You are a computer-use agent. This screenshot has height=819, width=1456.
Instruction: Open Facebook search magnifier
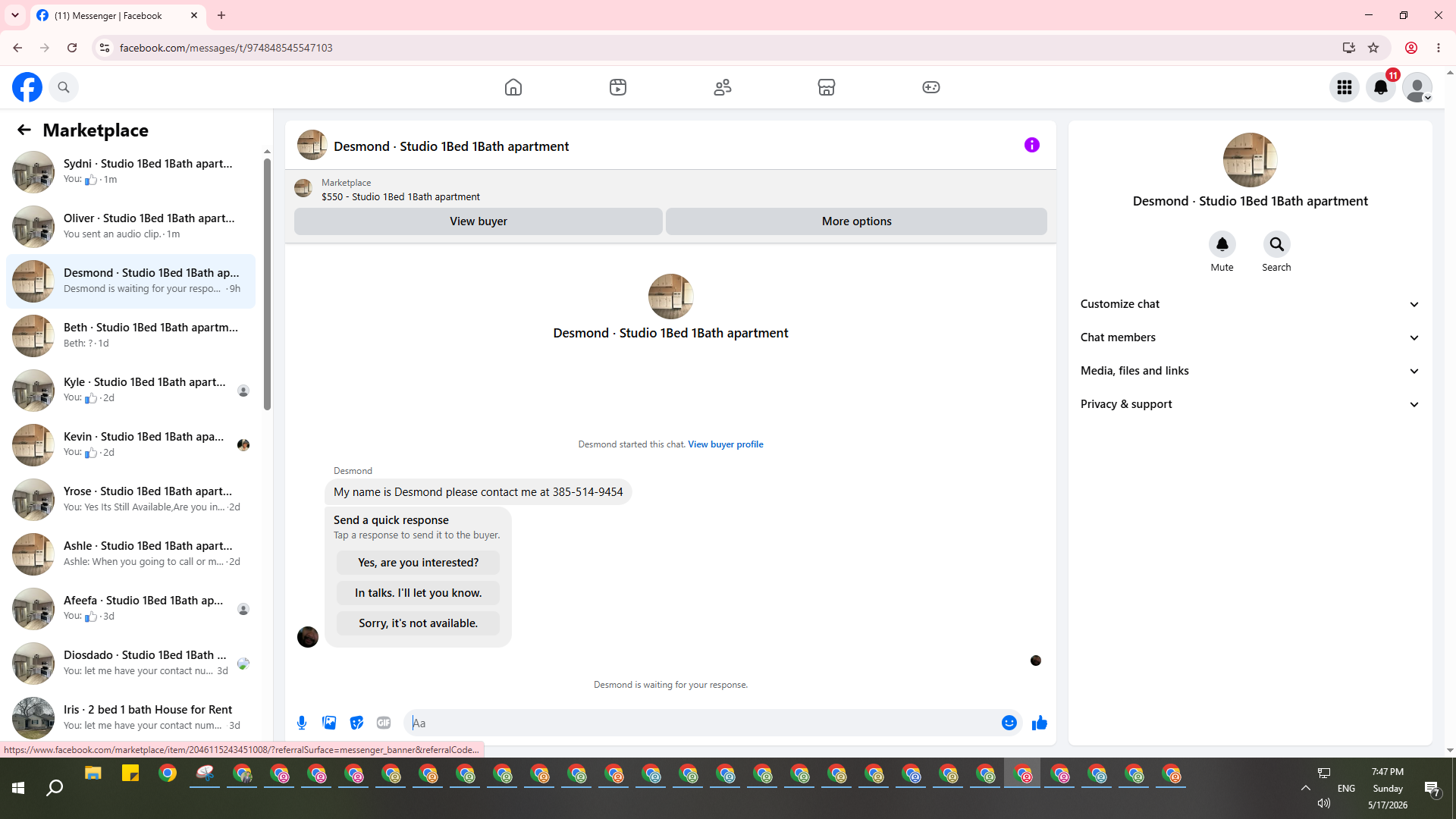[64, 87]
